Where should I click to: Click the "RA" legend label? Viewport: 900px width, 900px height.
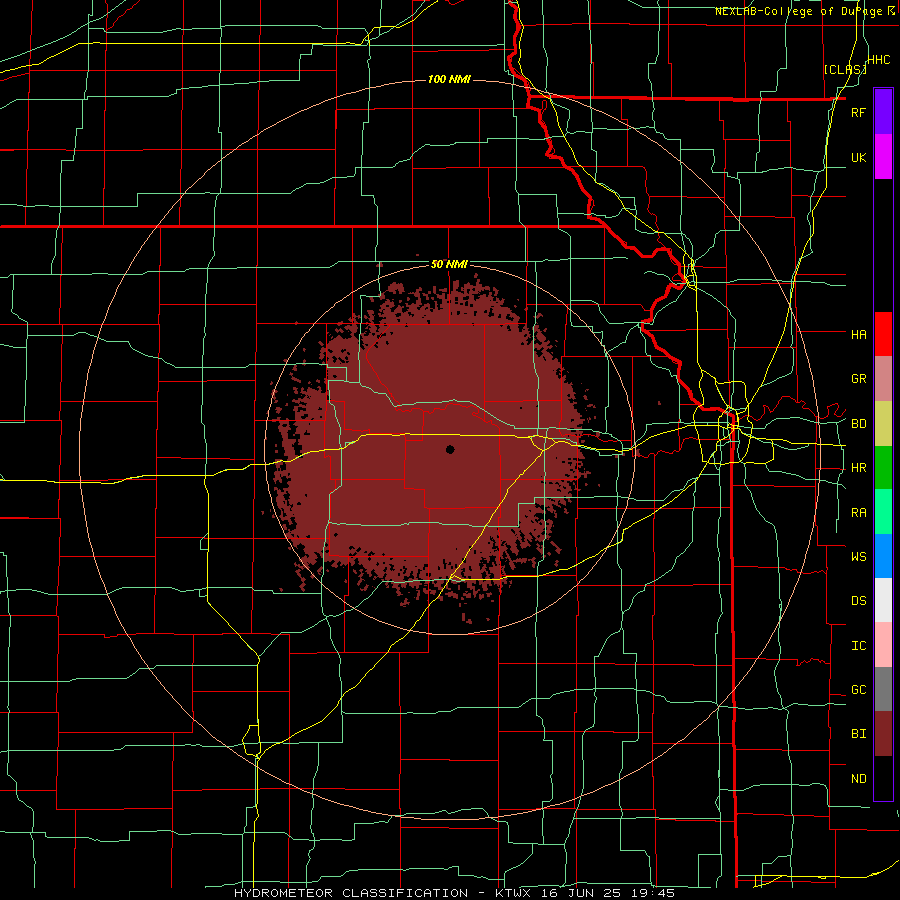[x=858, y=513]
